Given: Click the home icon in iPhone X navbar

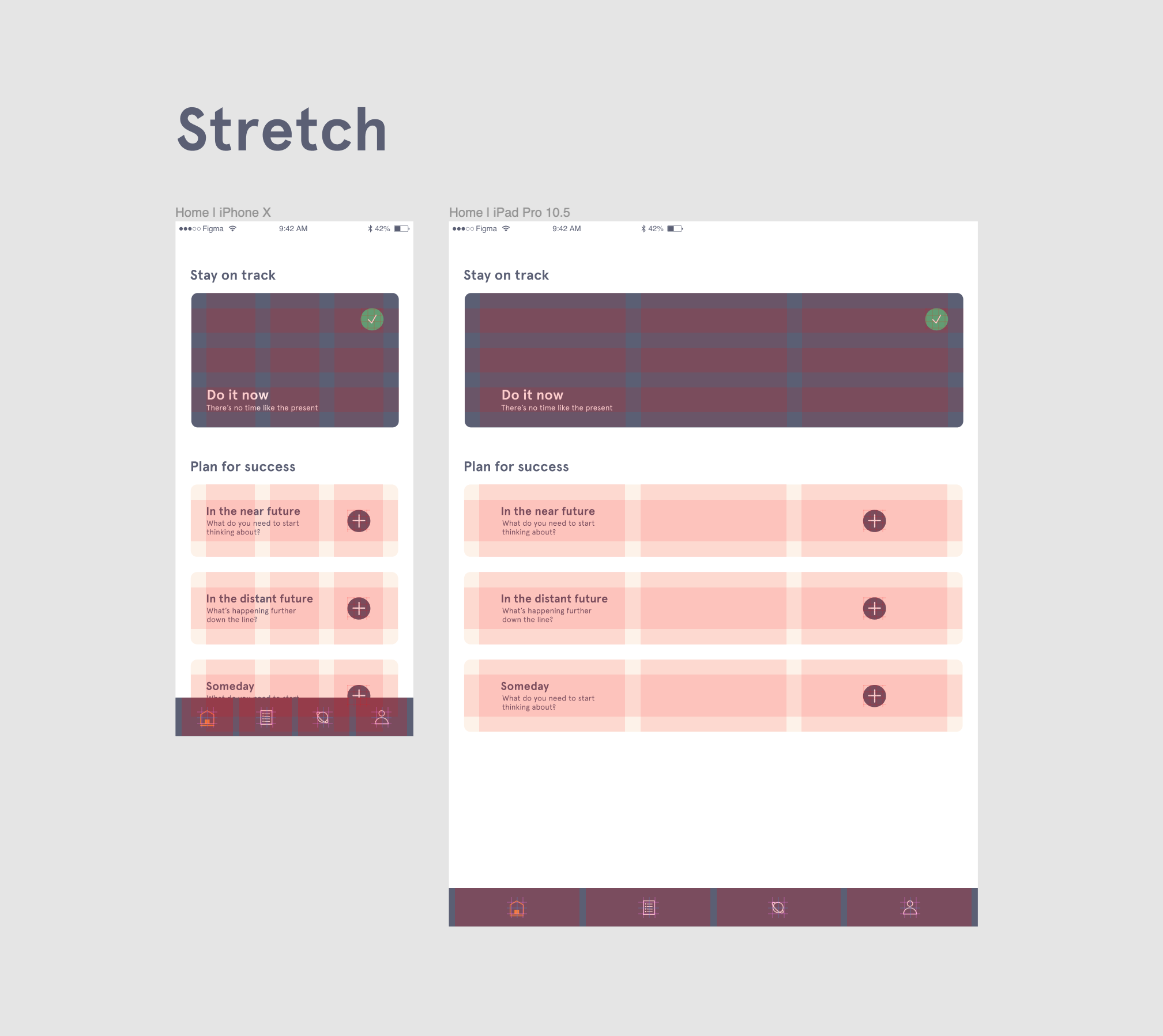Looking at the screenshot, I should coord(207,716).
